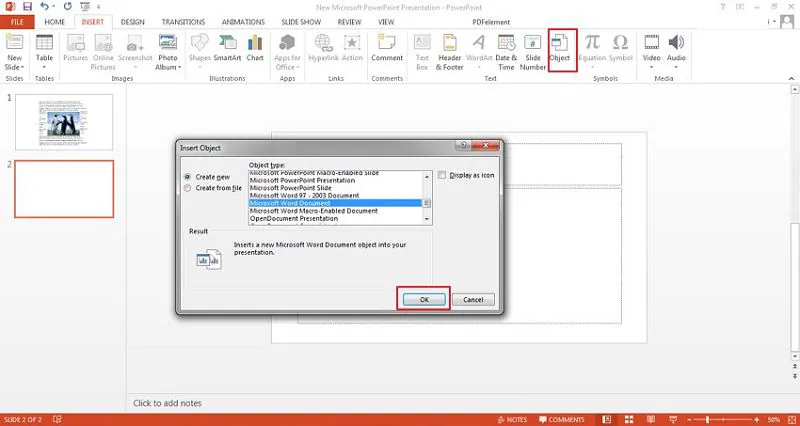Expand the Audio dropdown arrow

pos(676,67)
